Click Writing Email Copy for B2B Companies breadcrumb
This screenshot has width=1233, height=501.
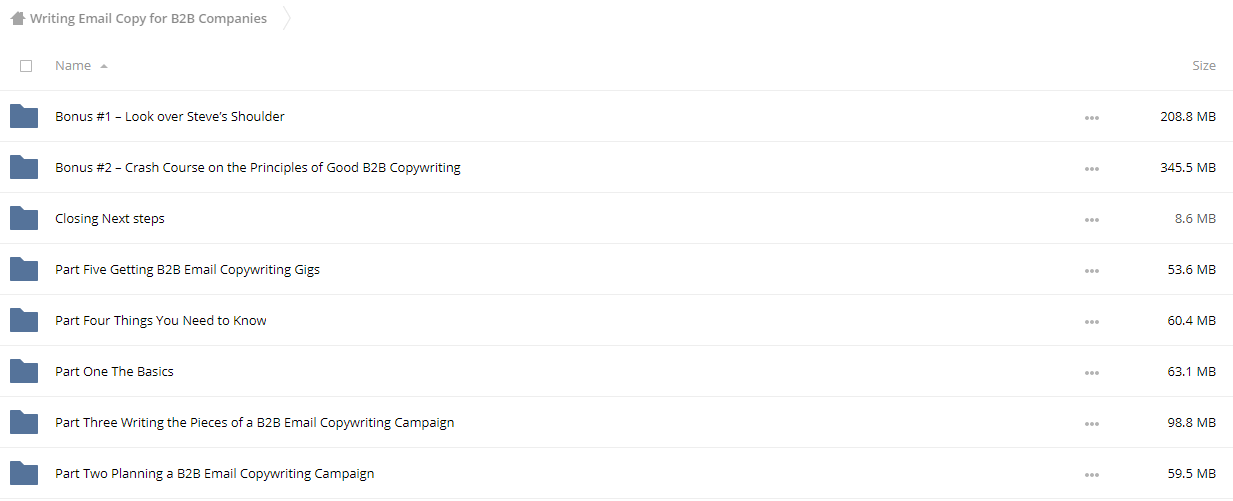(x=148, y=18)
